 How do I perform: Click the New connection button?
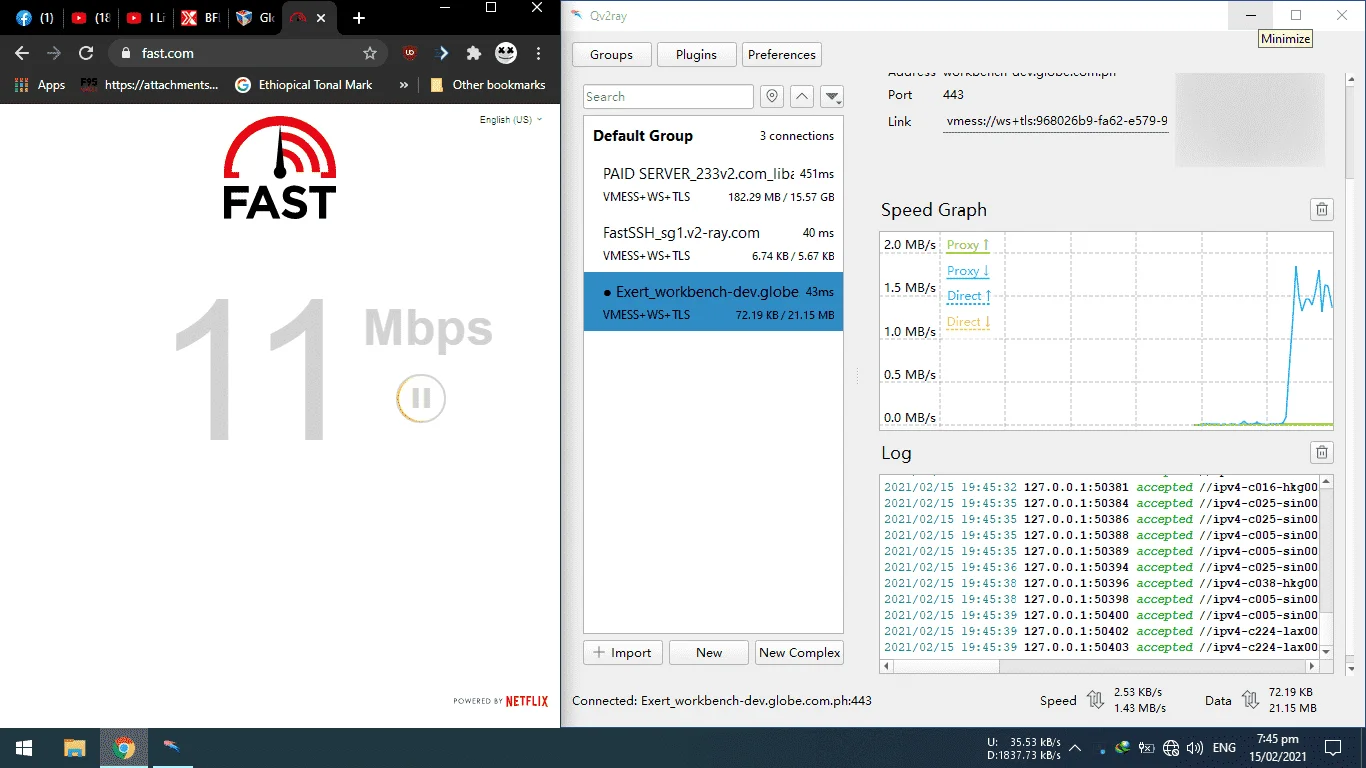click(x=709, y=652)
